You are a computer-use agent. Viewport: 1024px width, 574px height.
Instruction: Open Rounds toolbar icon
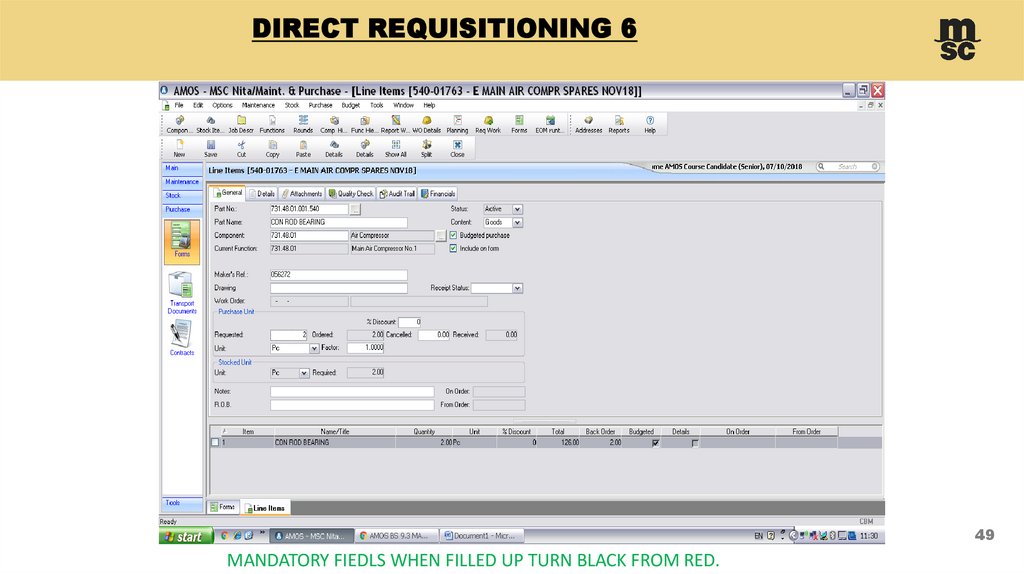tap(303, 124)
